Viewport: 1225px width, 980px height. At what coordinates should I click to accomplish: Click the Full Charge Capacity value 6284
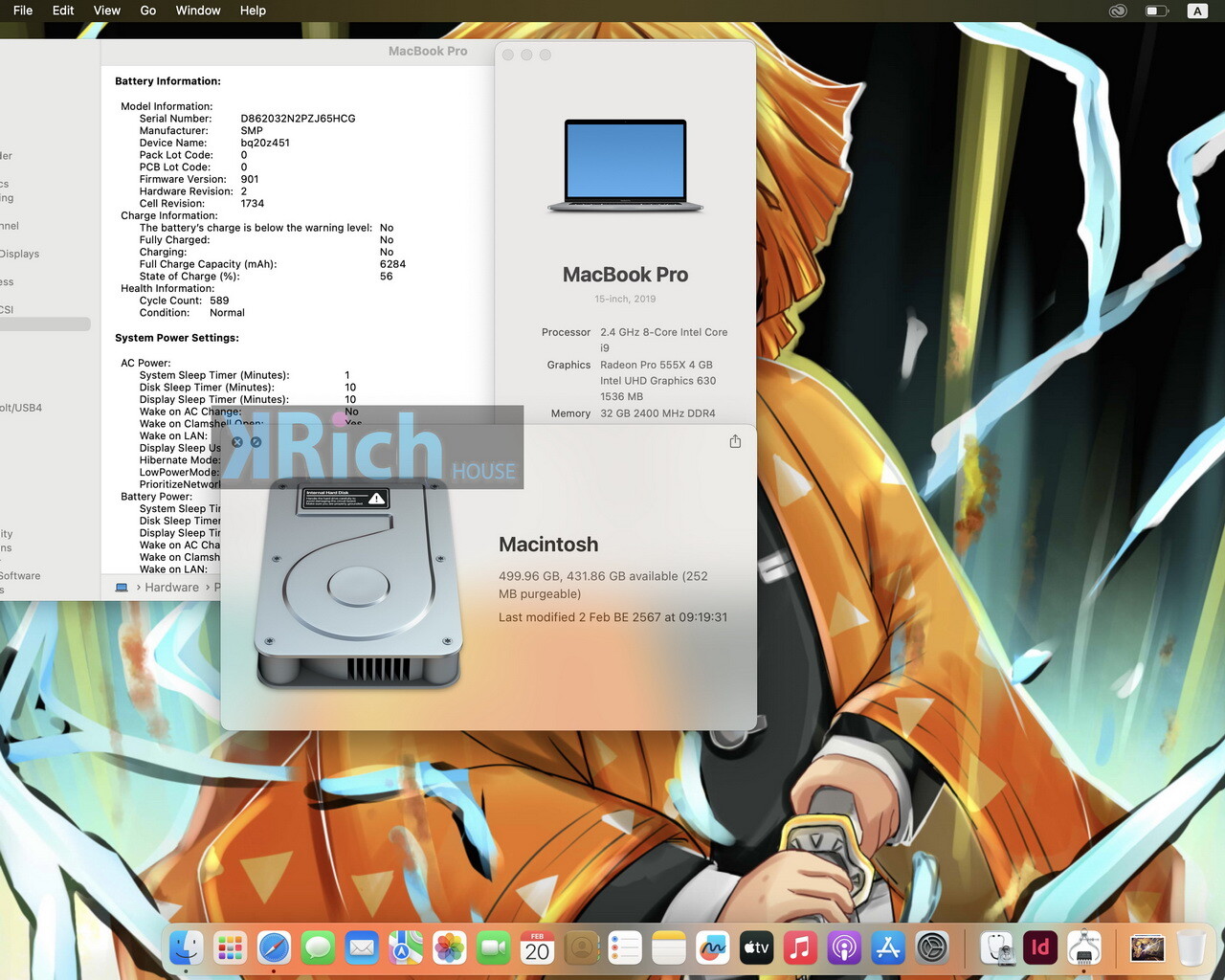[x=392, y=264]
